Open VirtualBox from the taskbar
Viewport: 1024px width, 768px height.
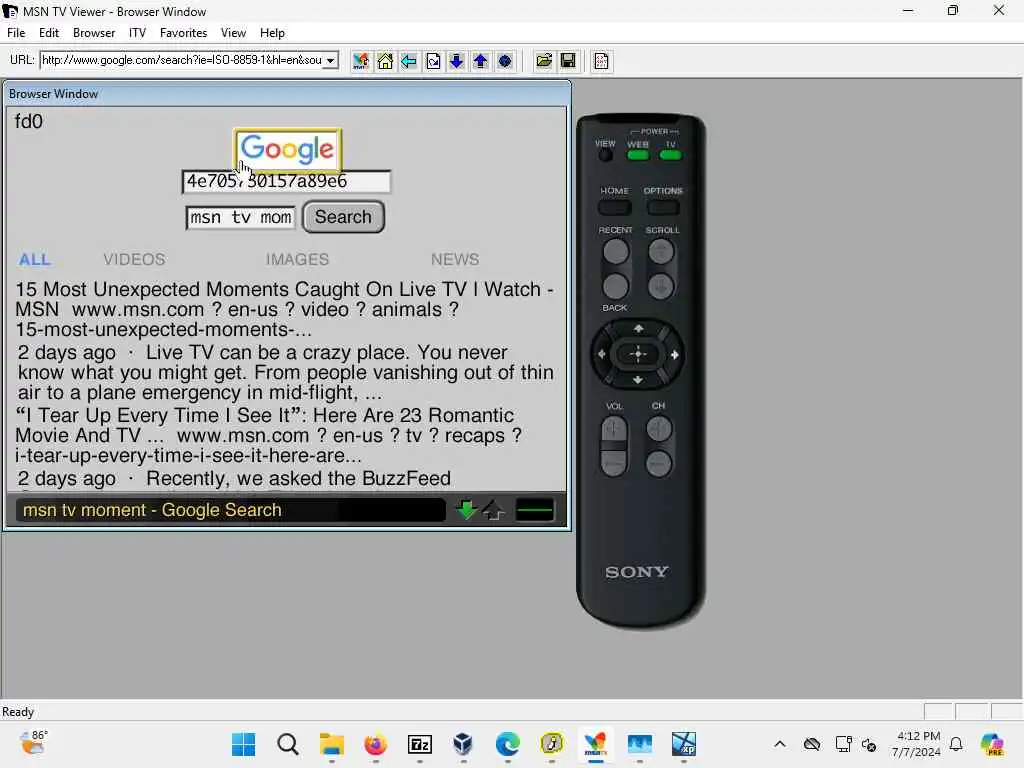(463, 744)
